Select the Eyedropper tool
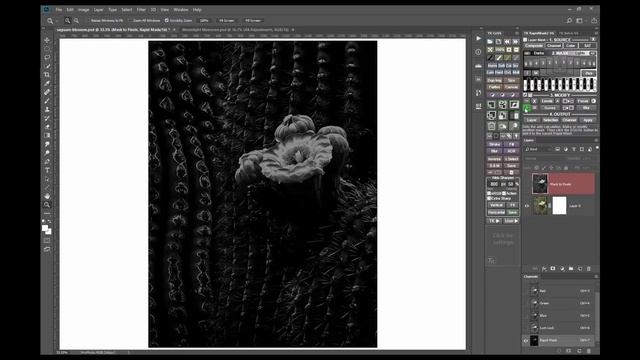 [x=47, y=83]
